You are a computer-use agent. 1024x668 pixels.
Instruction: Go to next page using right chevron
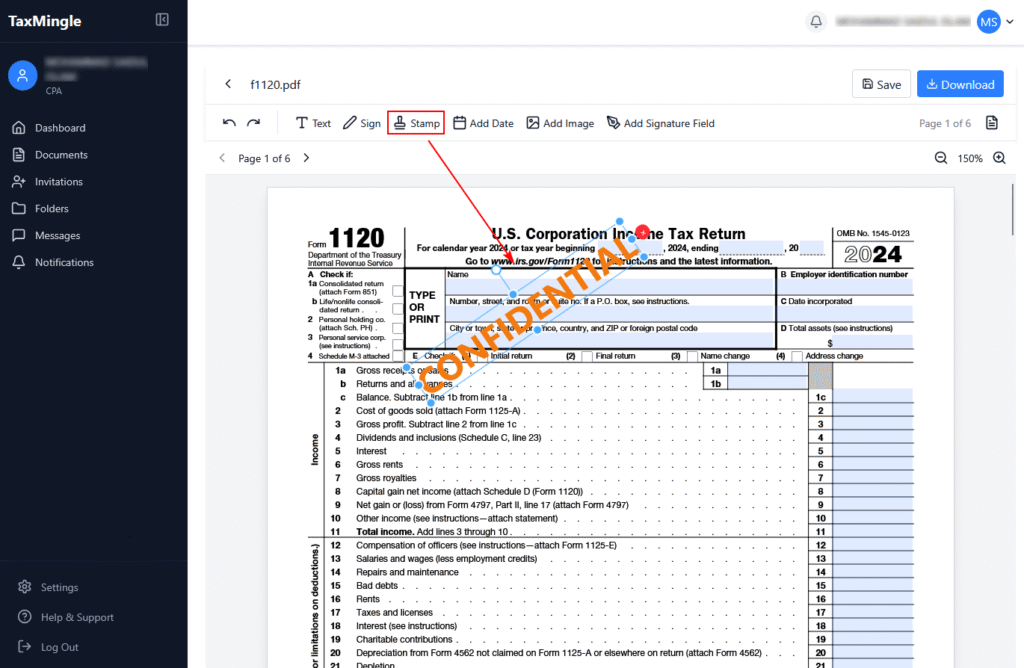(306, 158)
